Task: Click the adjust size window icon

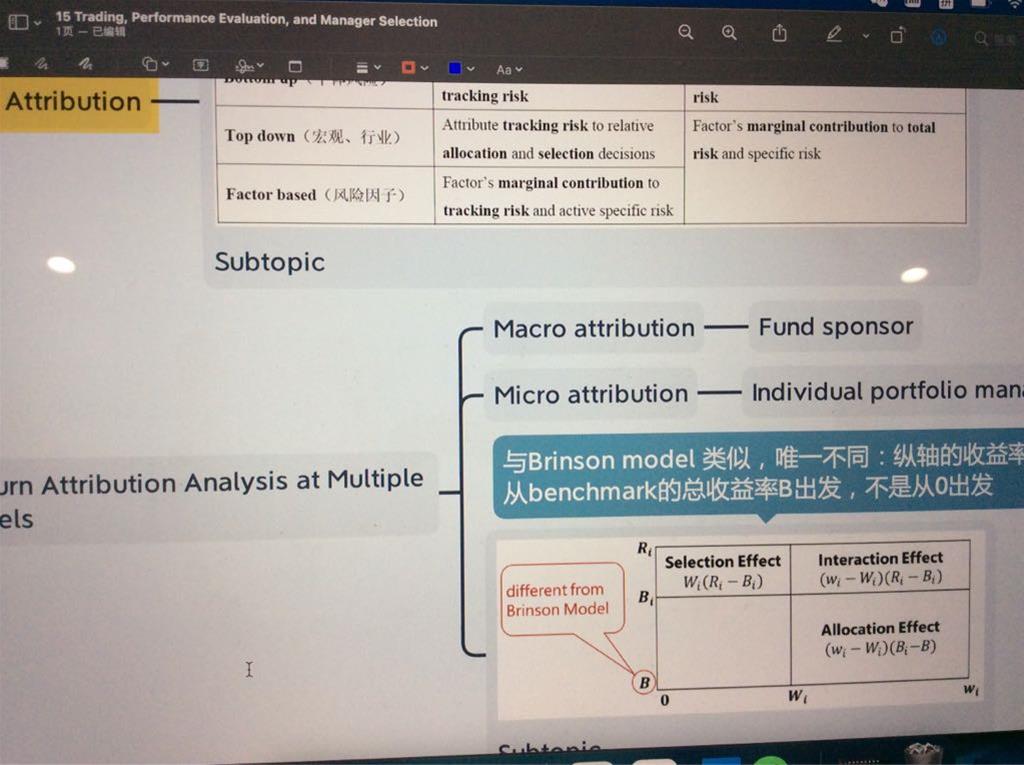Action: tap(295, 67)
